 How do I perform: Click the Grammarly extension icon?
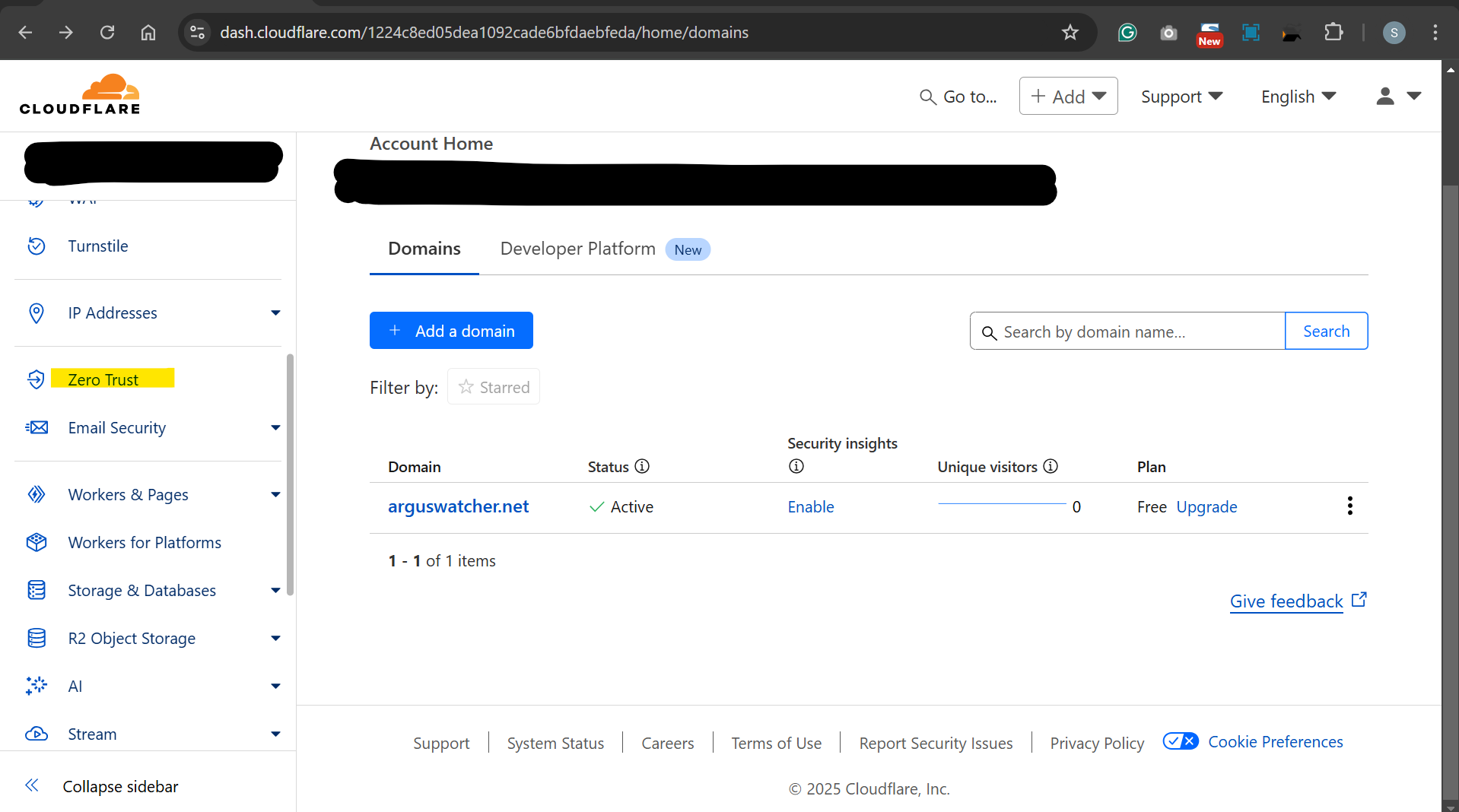point(1127,32)
